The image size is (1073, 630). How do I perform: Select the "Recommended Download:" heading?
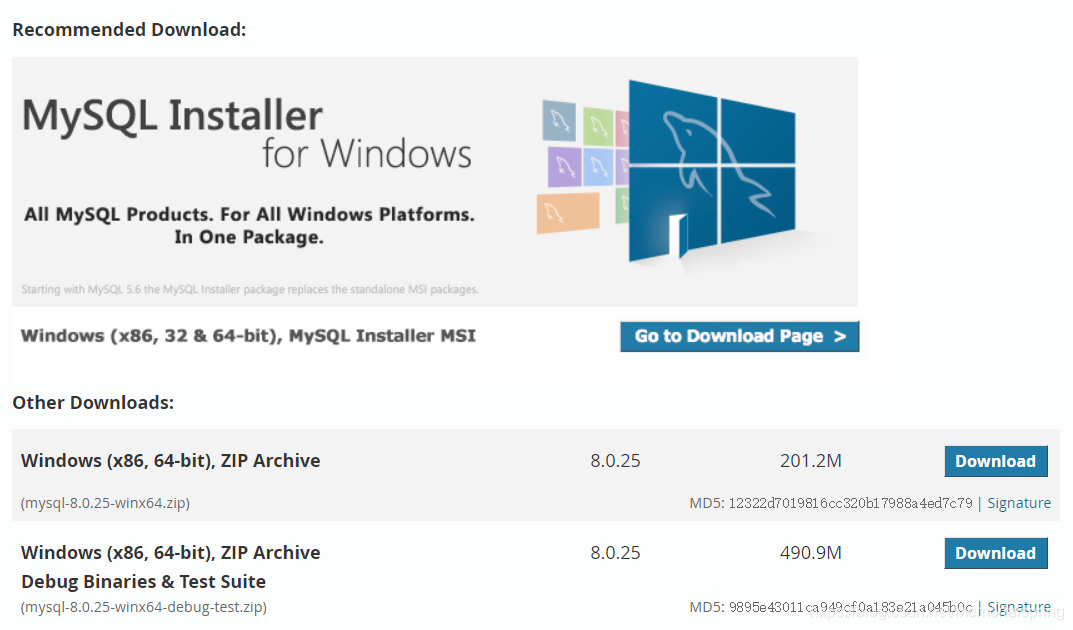pos(129,29)
